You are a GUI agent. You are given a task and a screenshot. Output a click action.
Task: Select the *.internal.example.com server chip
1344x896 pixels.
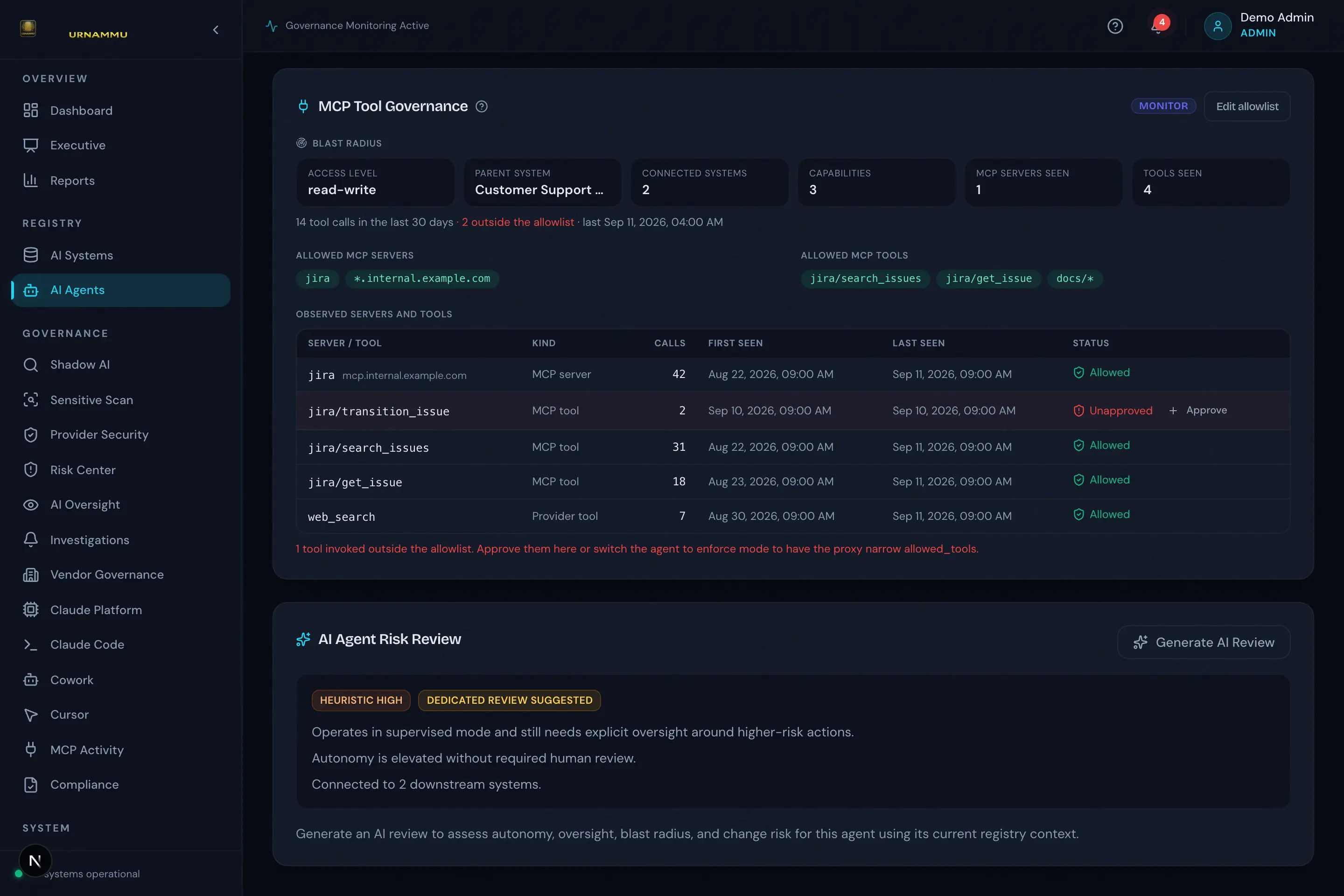(422, 278)
